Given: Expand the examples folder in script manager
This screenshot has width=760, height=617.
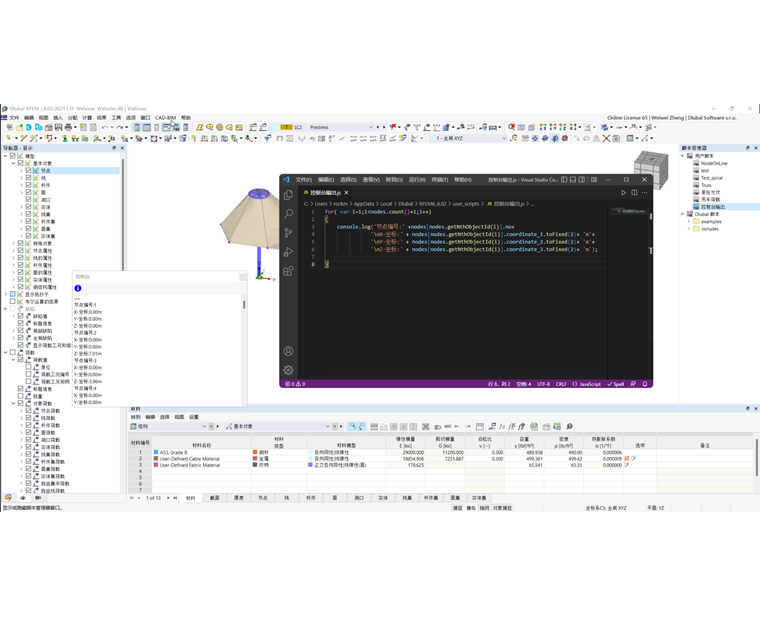Looking at the screenshot, I should (x=689, y=221).
